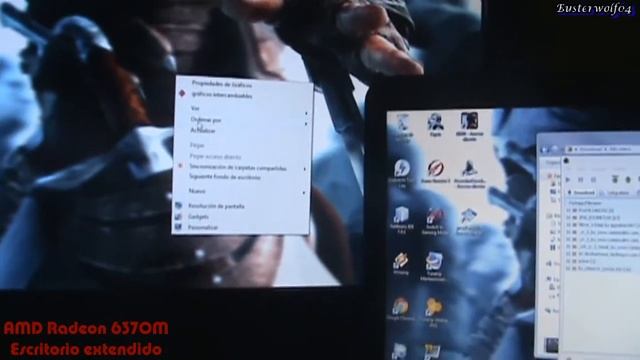The image size is (640, 360).
Task: Open Personalizar from the context menu
Action: 202,227
